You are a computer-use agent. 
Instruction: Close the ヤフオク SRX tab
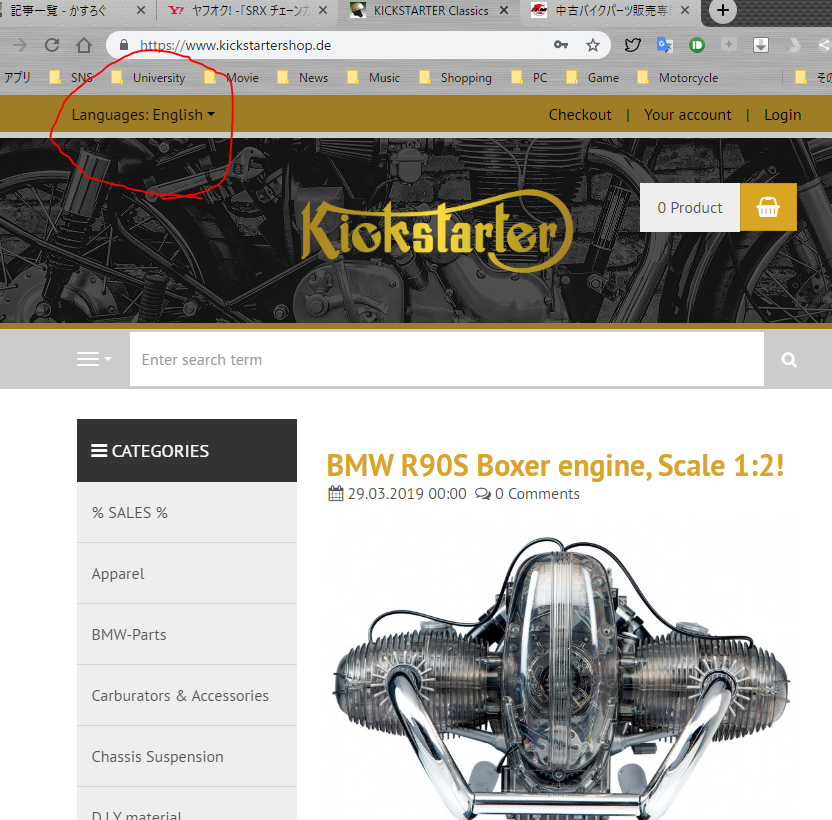point(323,11)
